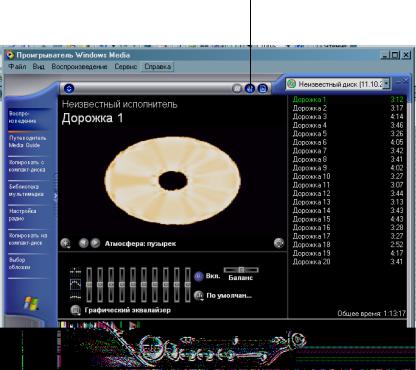Click the 2:52 duration of Дорожка 18
This screenshot has height=370, width=416.
pyautogui.click(x=397, y=245)
